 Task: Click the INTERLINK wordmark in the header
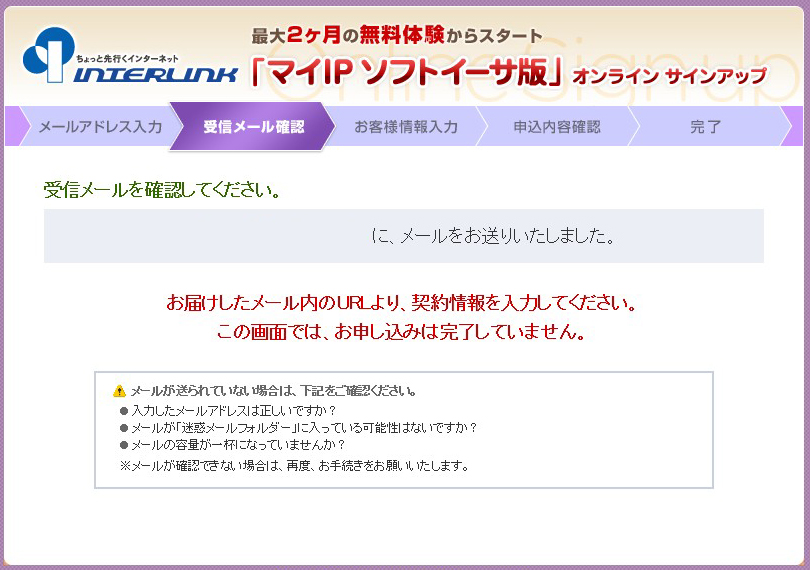155,74
